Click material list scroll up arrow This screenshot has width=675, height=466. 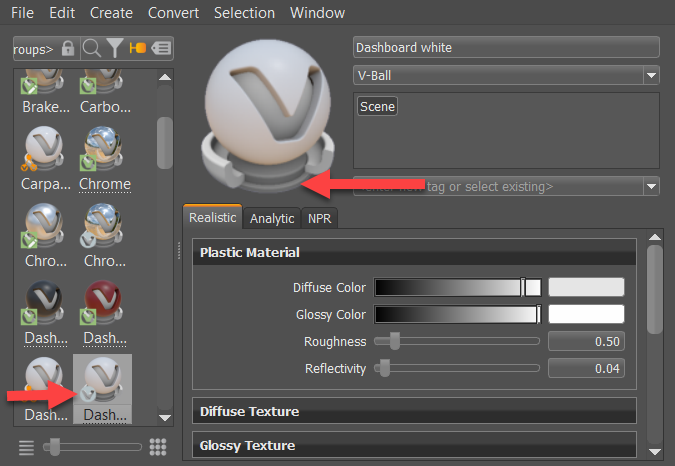tap(164, 77)
